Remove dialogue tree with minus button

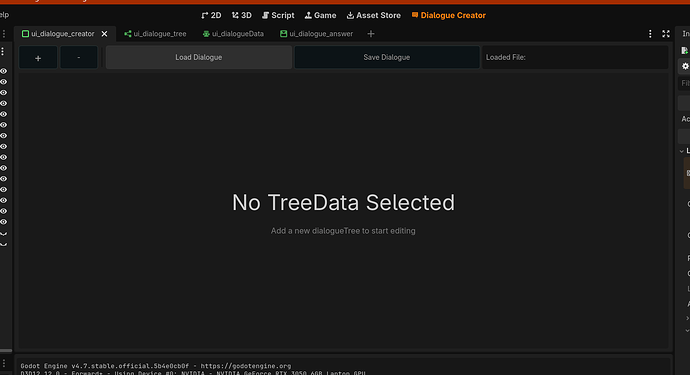pyautogui.click(x=79, y=58)
